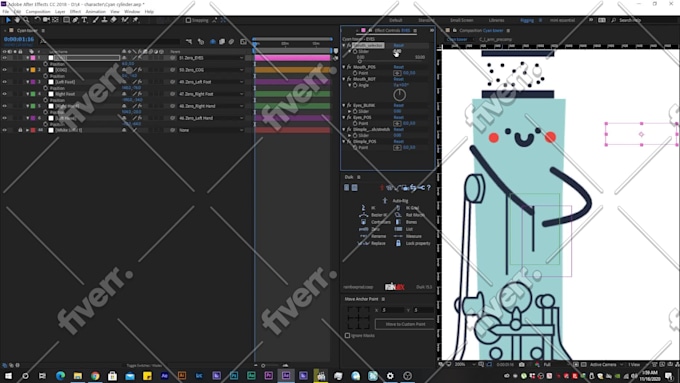Click Duik Zero tool

(363, 229)
